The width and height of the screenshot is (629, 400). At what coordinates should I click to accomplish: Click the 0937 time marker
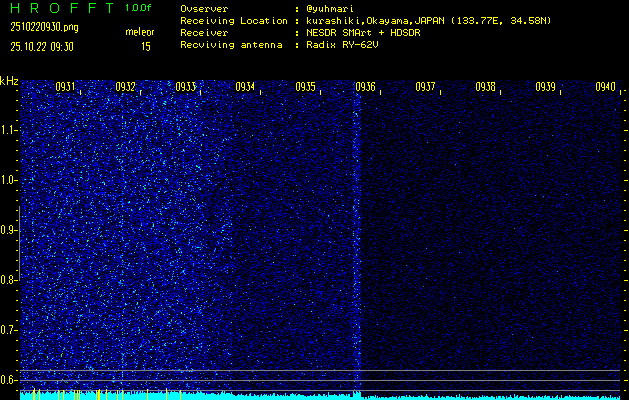(x=425, y=87)
